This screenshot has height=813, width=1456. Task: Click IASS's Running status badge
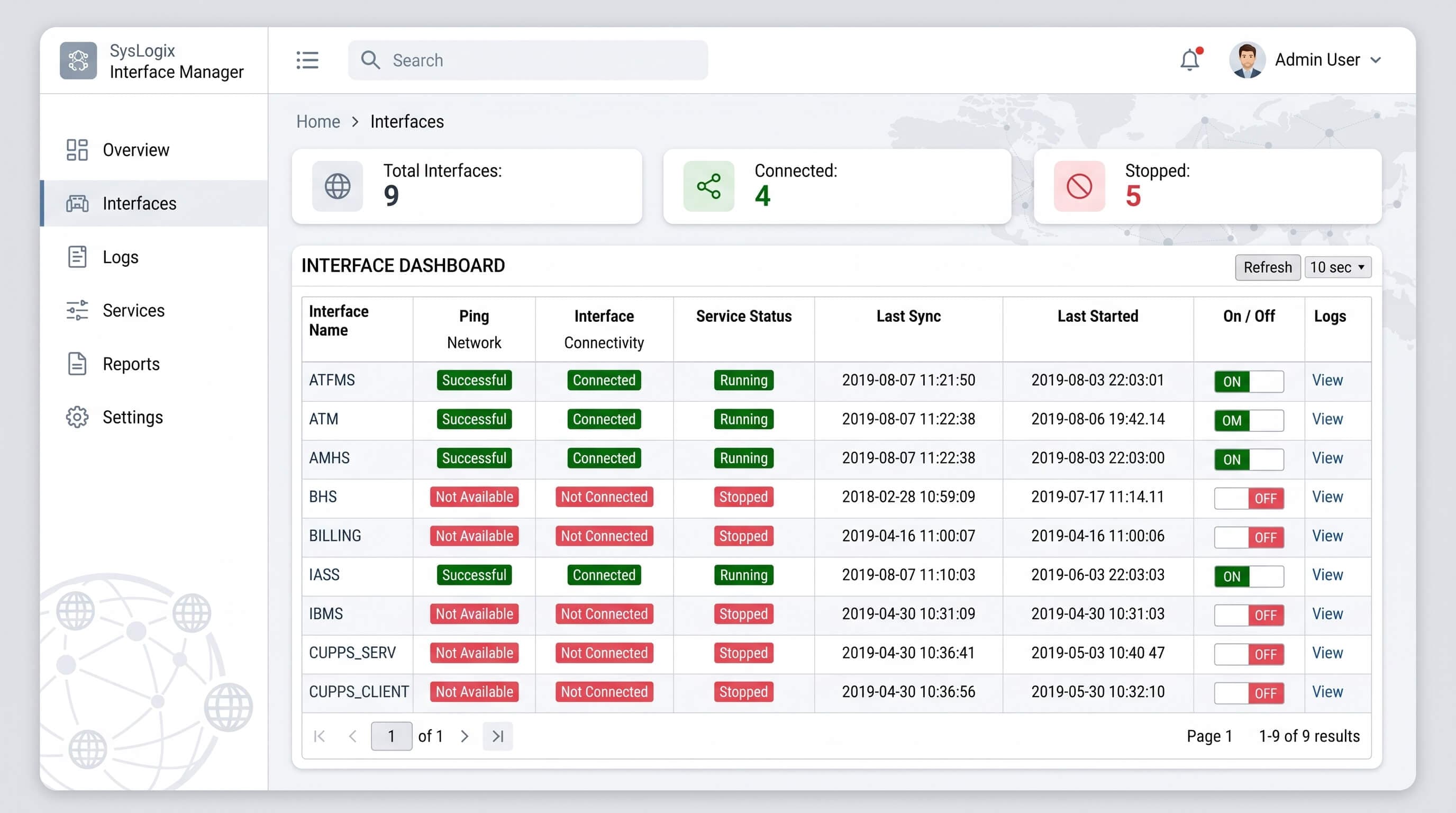(x=744, y=575)
